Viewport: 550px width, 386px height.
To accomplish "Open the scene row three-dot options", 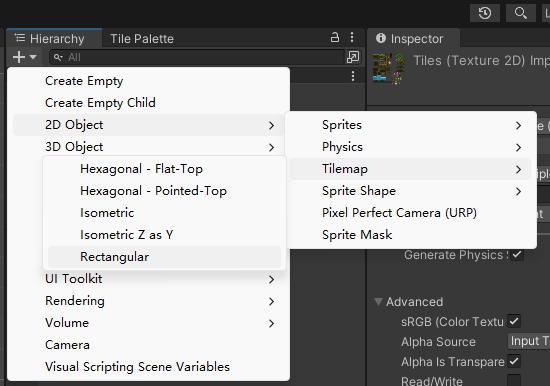I will tap(353, 76).
